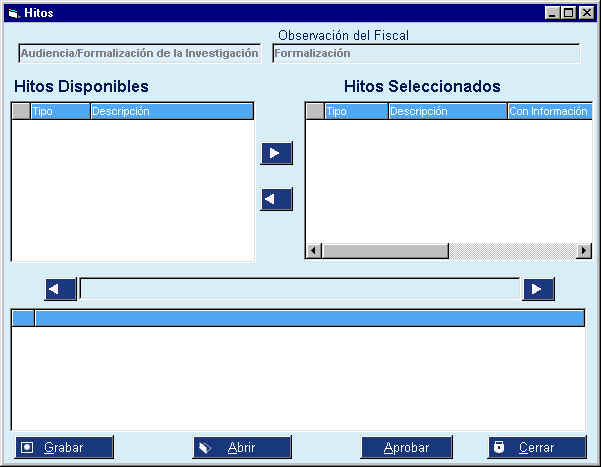Click the Hitos Seleccionados horizontal scrollbar right arrow
Image resolution: width=601 pixels, height=467 pixels.
pos(584,251)
